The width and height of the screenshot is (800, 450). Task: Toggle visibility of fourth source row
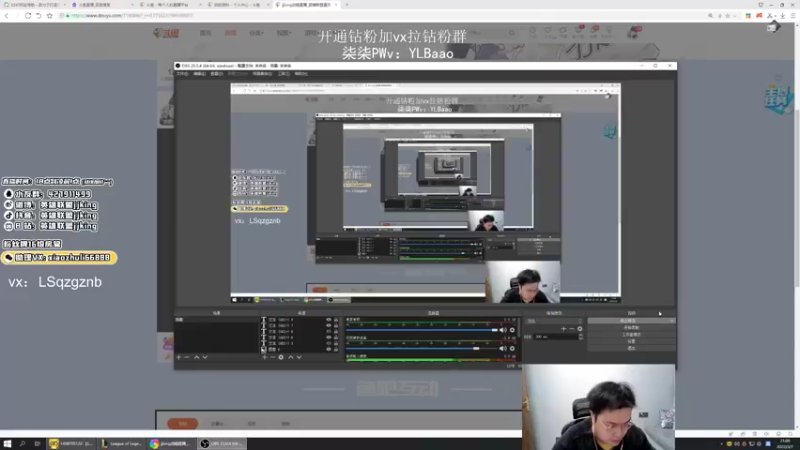click(x=329, y=337)
